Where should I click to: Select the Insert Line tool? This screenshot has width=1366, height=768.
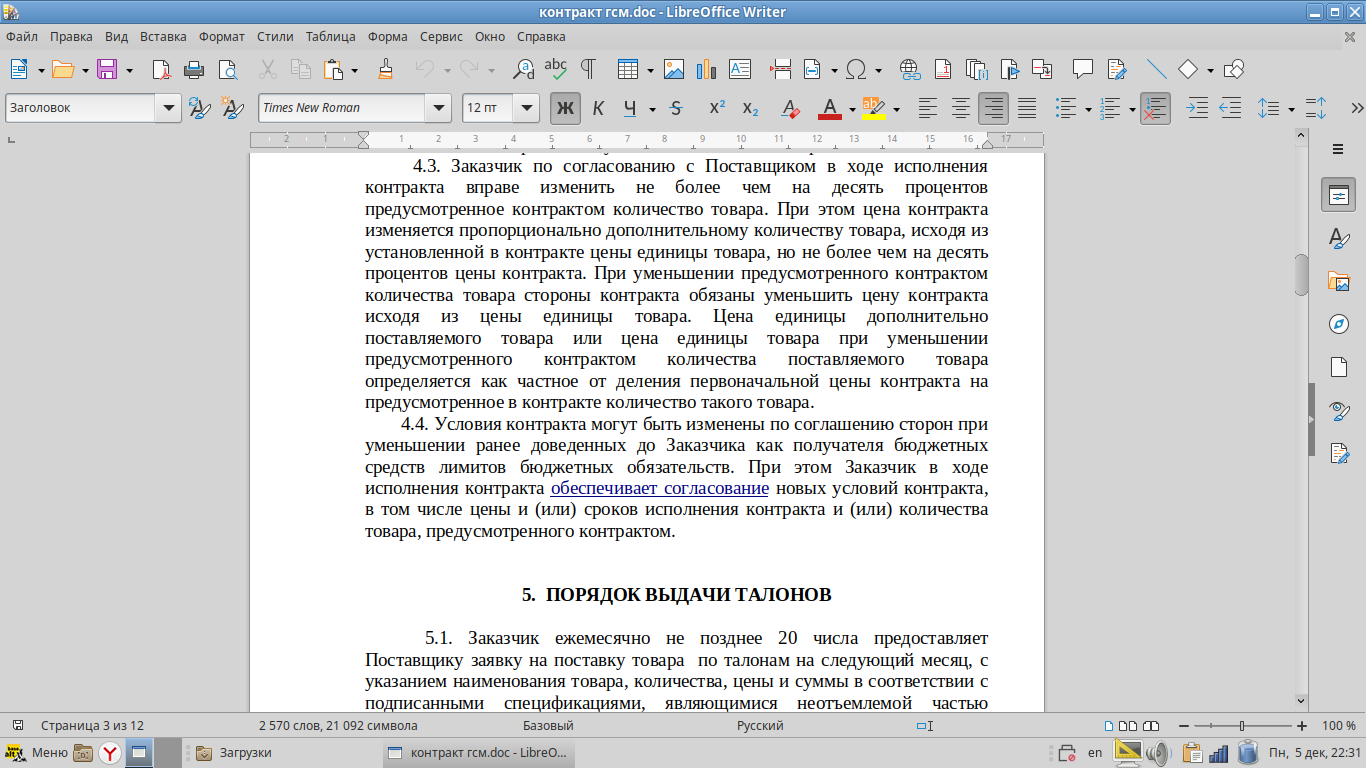pyautogui.click(x=1156, y=69)
